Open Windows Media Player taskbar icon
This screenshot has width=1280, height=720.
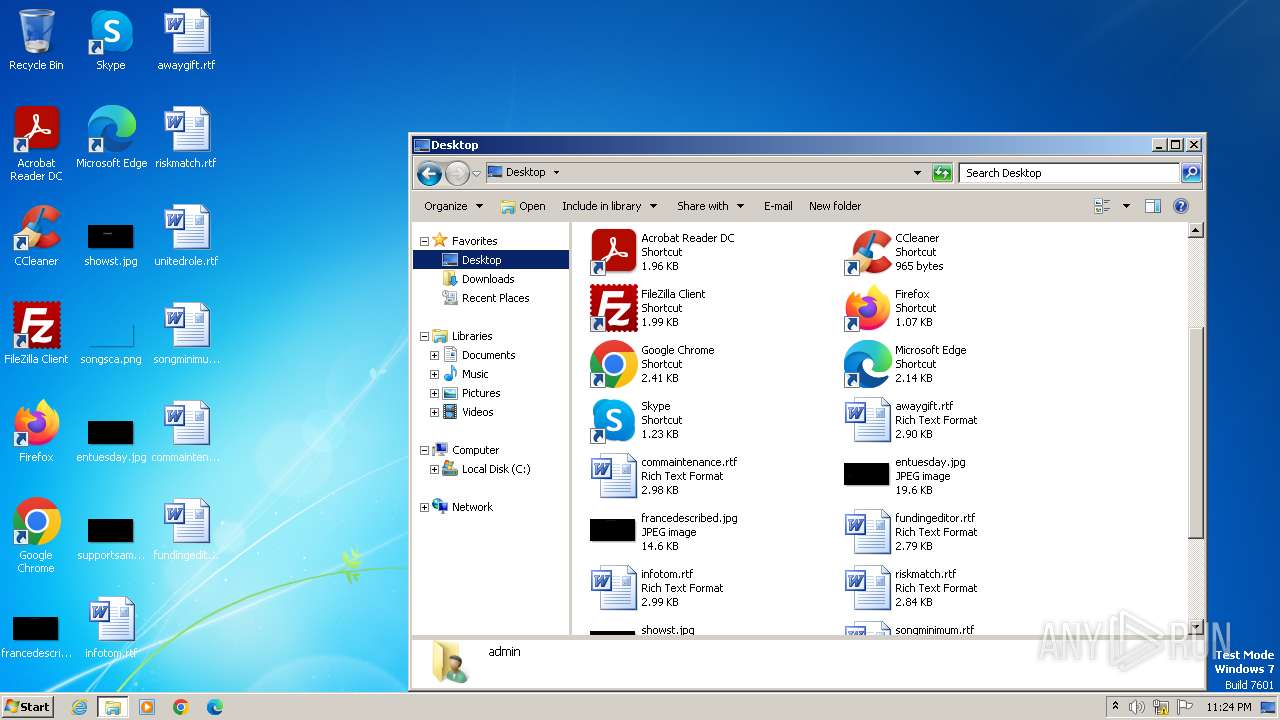pyautogui.click(x=147, y=707)
